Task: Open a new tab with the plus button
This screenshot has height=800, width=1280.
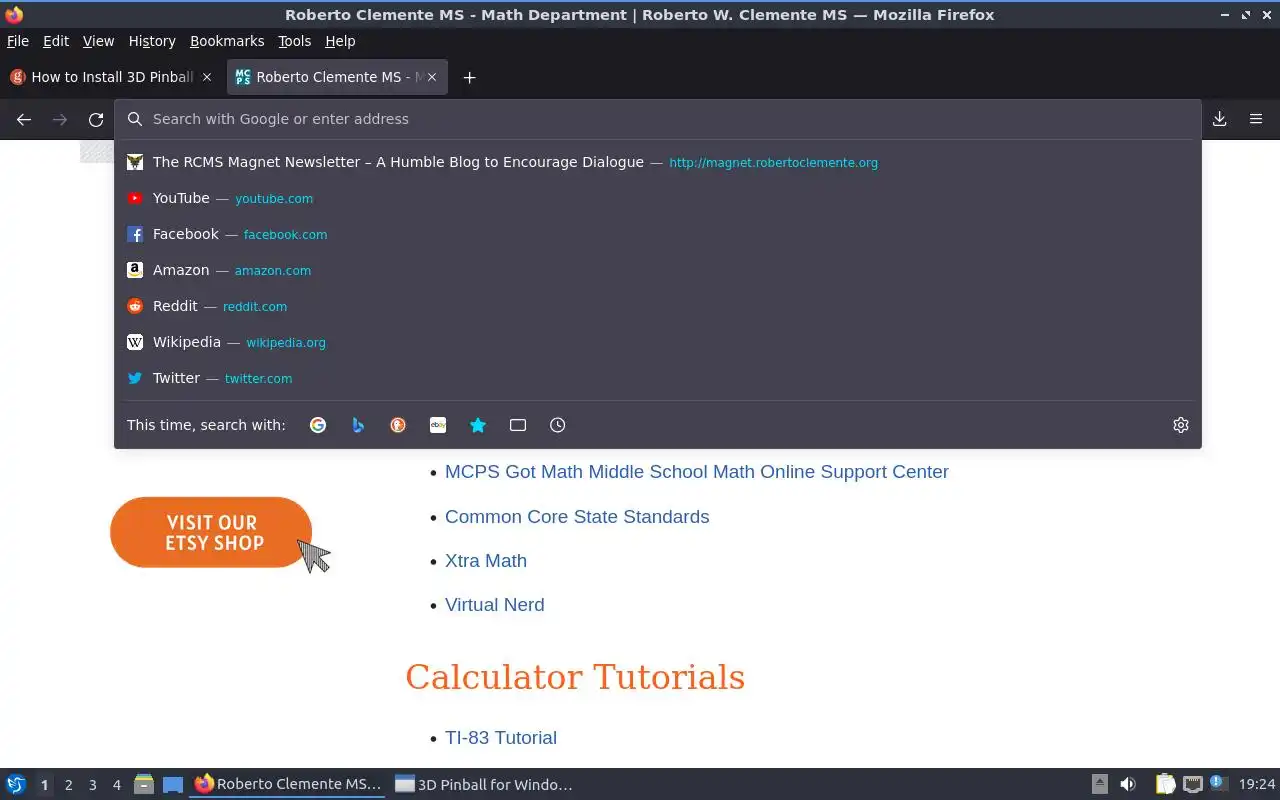Action: (x=469, y=77)
